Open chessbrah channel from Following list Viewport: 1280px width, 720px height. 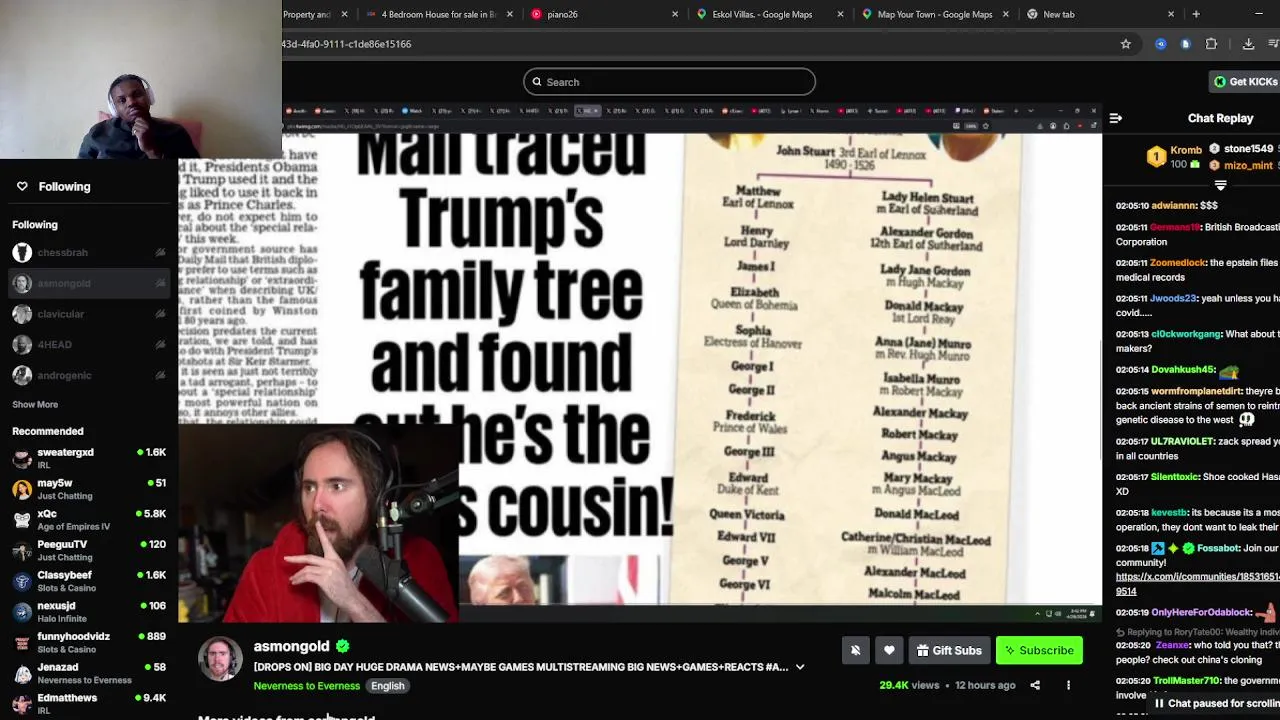click(62, 253)
